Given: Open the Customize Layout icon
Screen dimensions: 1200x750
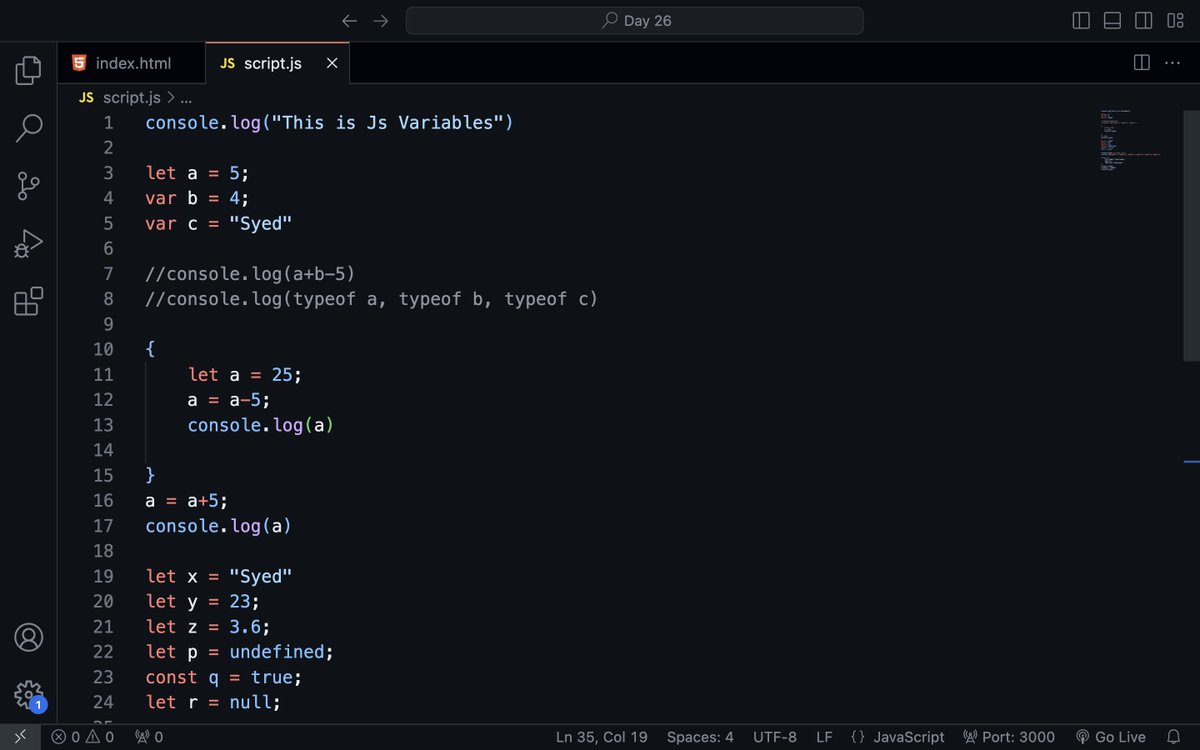Looking at the screenshot, I should pyautogui.click(x=1175, y=21).
